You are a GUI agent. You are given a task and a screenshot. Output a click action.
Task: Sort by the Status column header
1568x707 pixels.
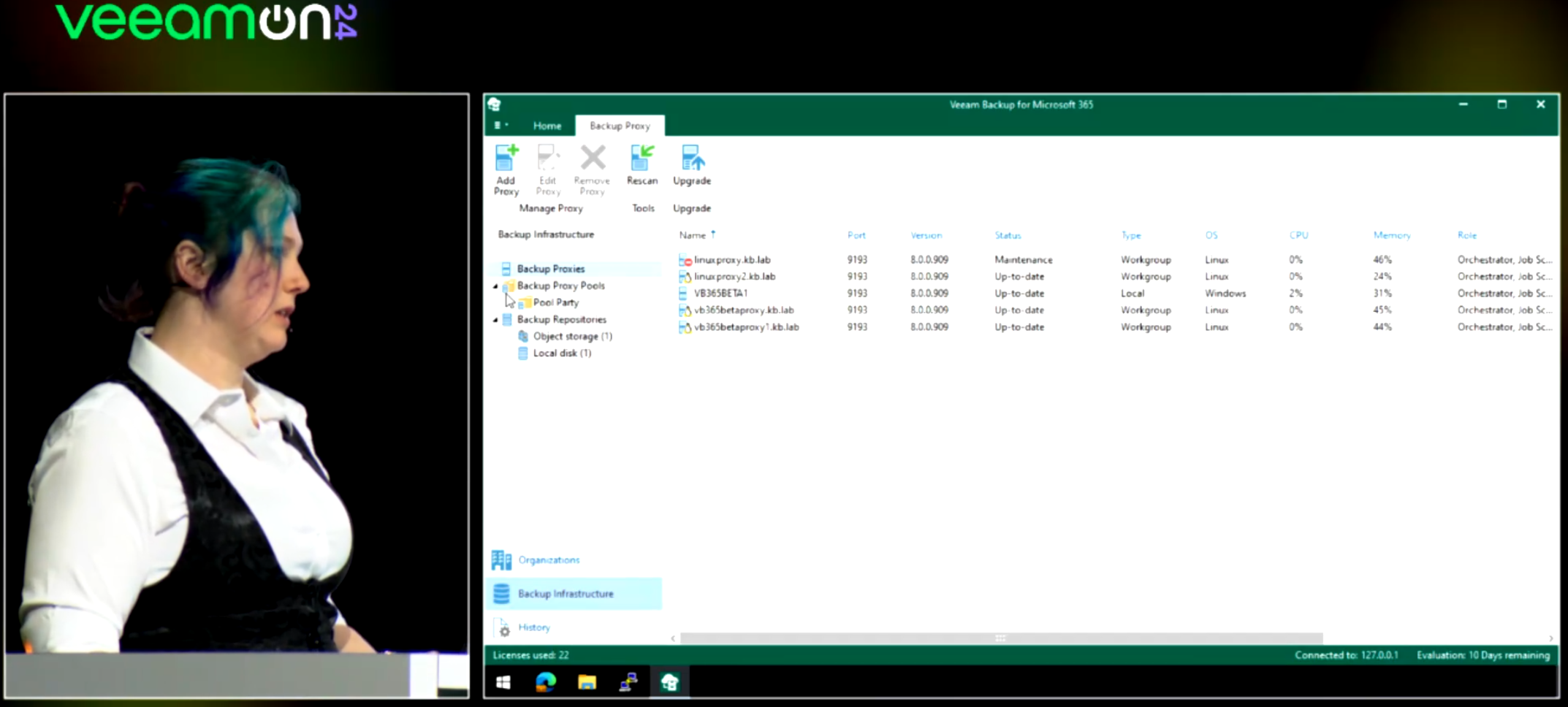click(1008, 235)
